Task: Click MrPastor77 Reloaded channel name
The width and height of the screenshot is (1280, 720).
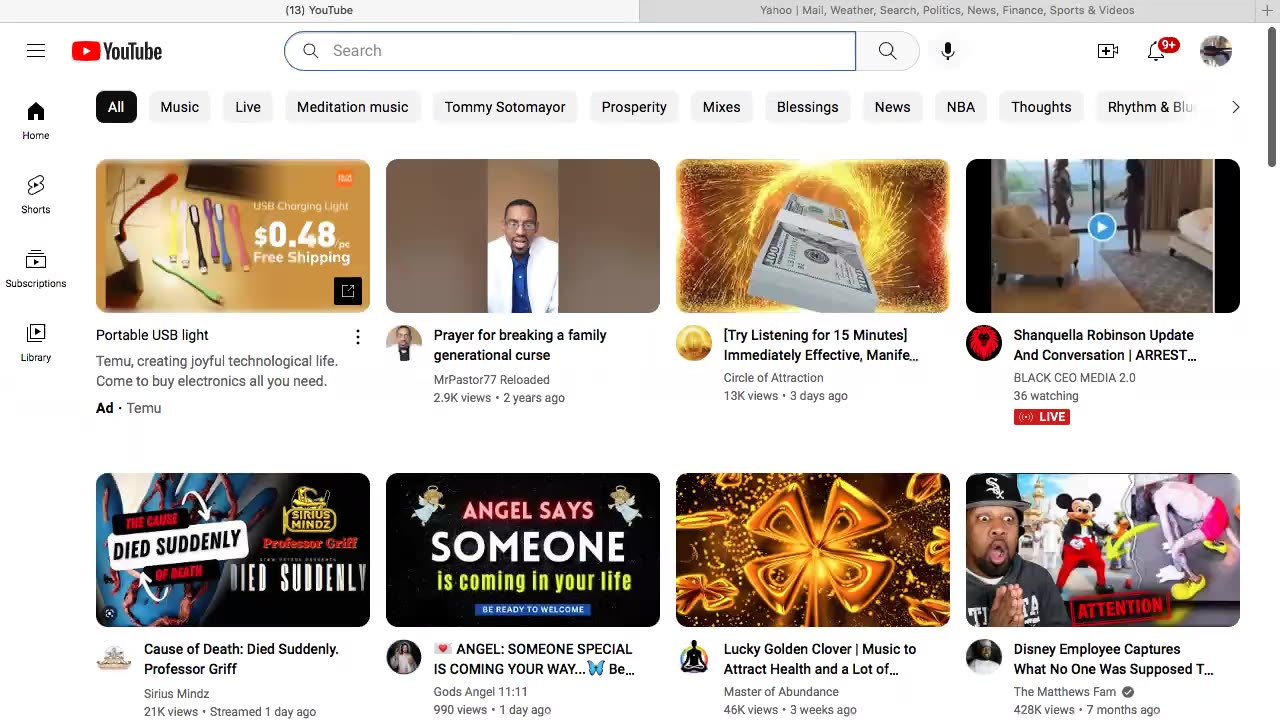Action: [492, 380]
